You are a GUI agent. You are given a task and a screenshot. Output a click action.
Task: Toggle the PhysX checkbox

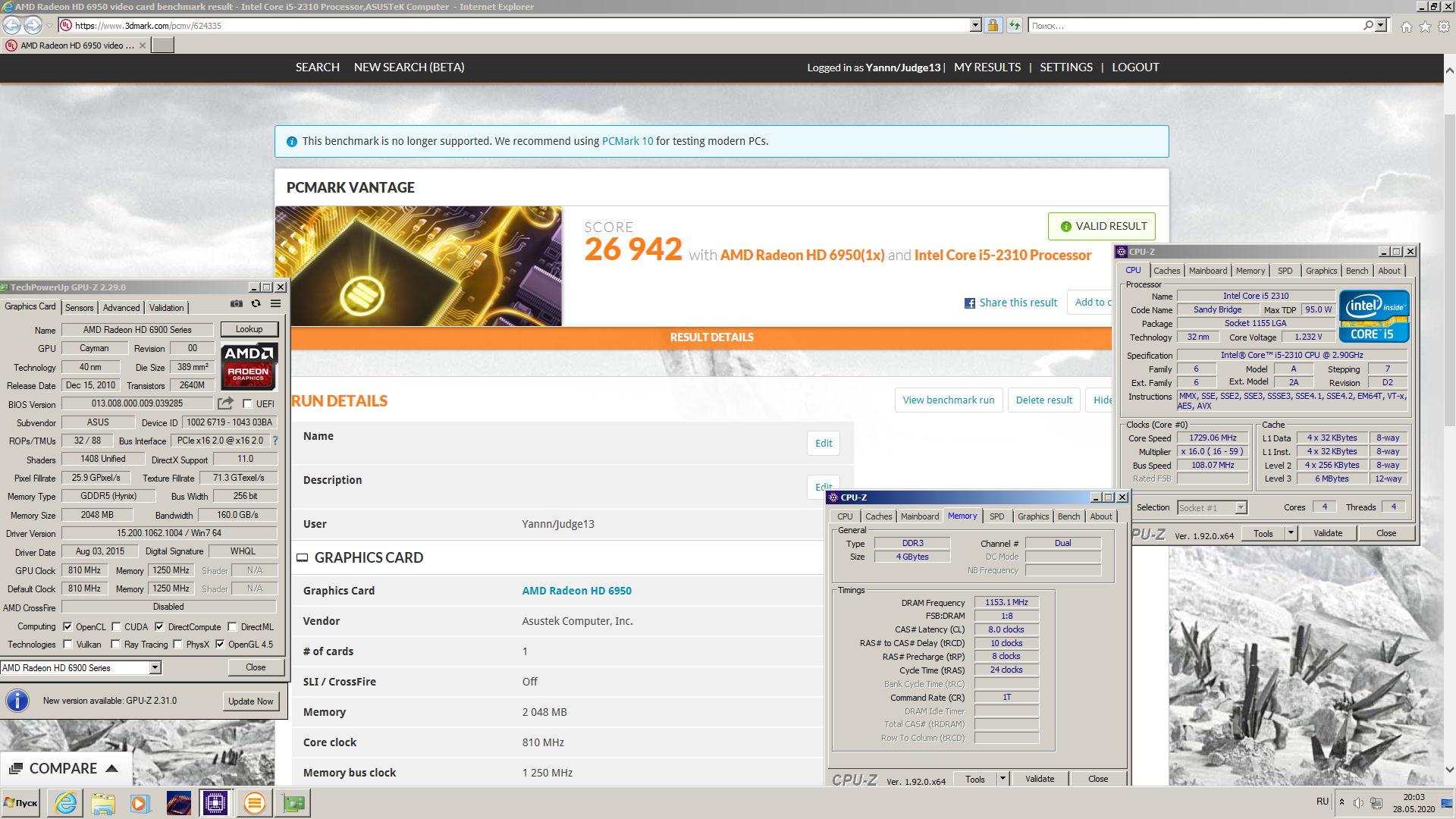(177, 645)
